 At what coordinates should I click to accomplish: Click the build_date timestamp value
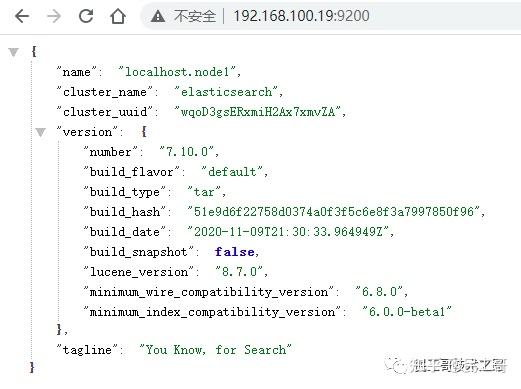tap(288, 232)
